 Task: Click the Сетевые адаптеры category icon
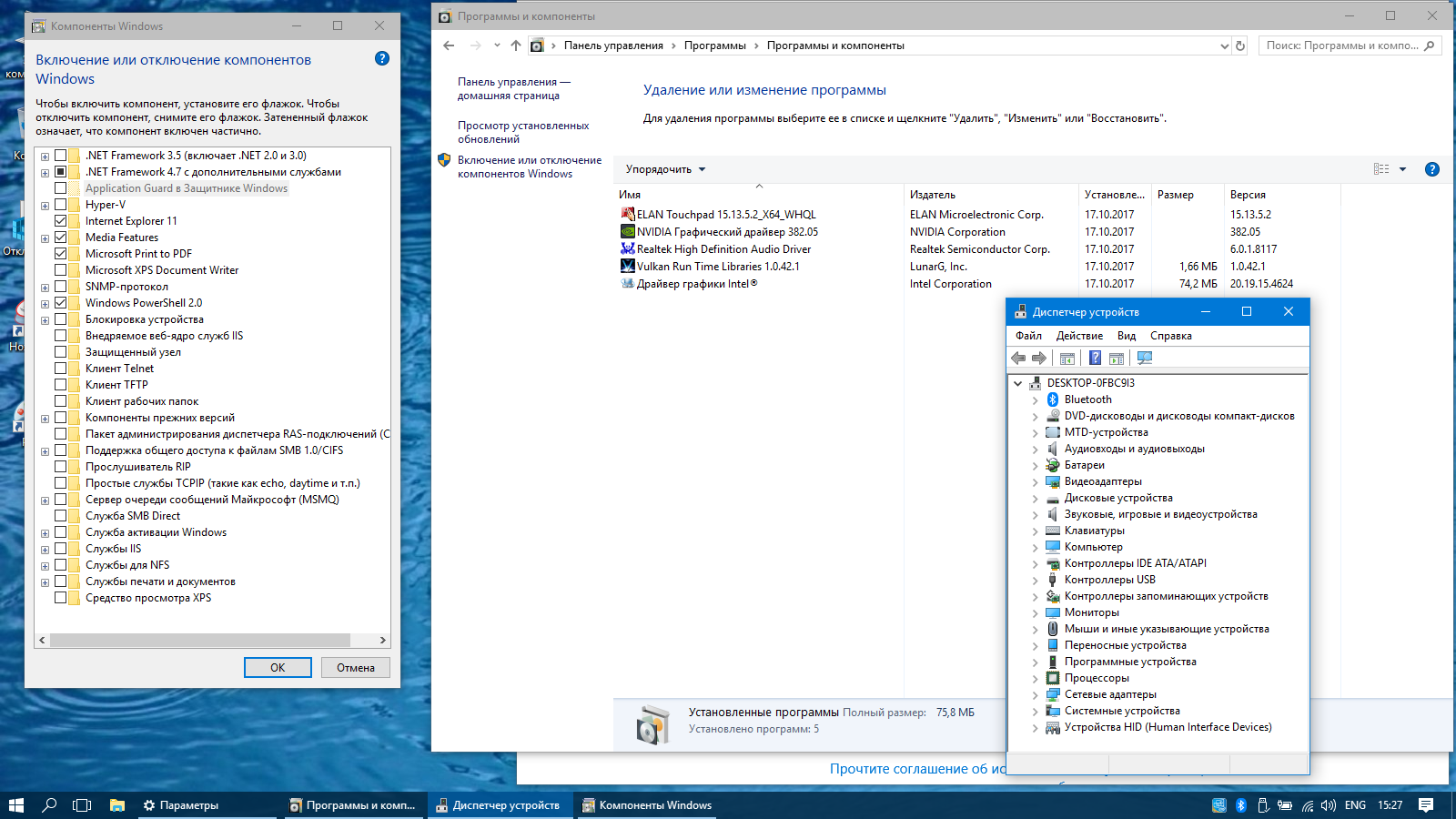coord(1053,694)
